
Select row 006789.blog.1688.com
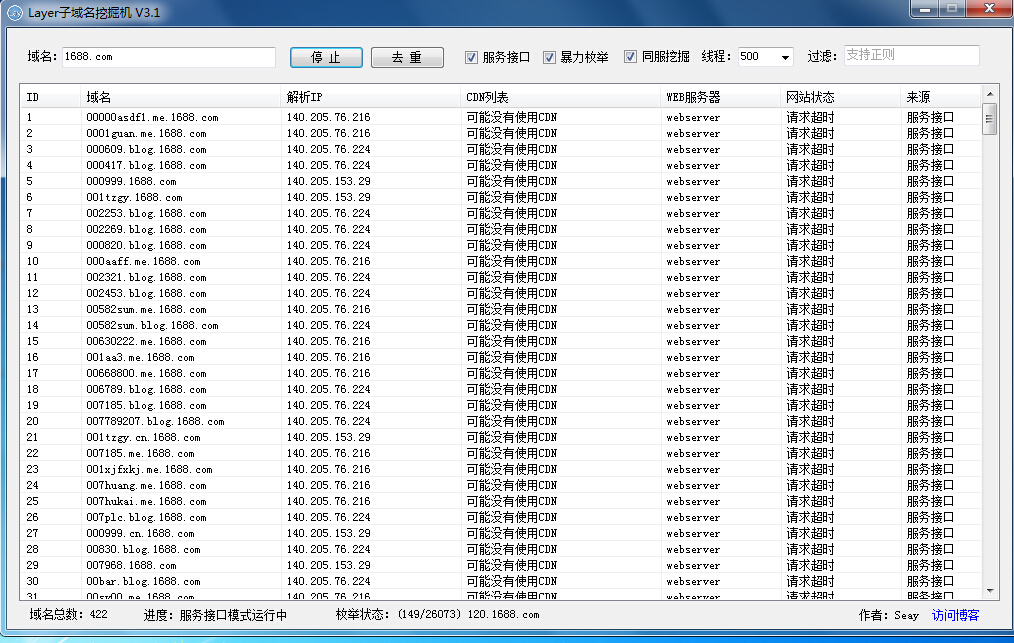[501, 389]
